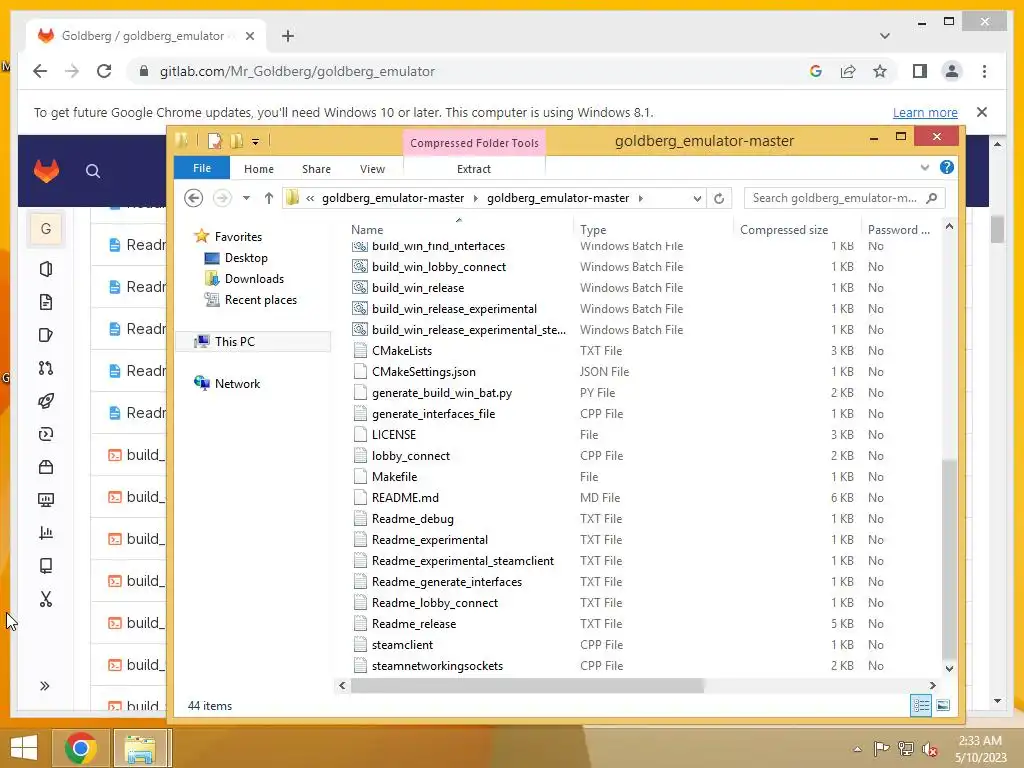1024x768 pixels.
Task: Select the README.md file
Action: pyautogui.click(x=405, y=498)
